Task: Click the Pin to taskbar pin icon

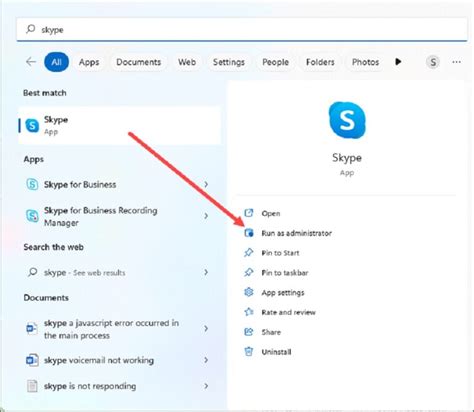Action: (249, 272)
